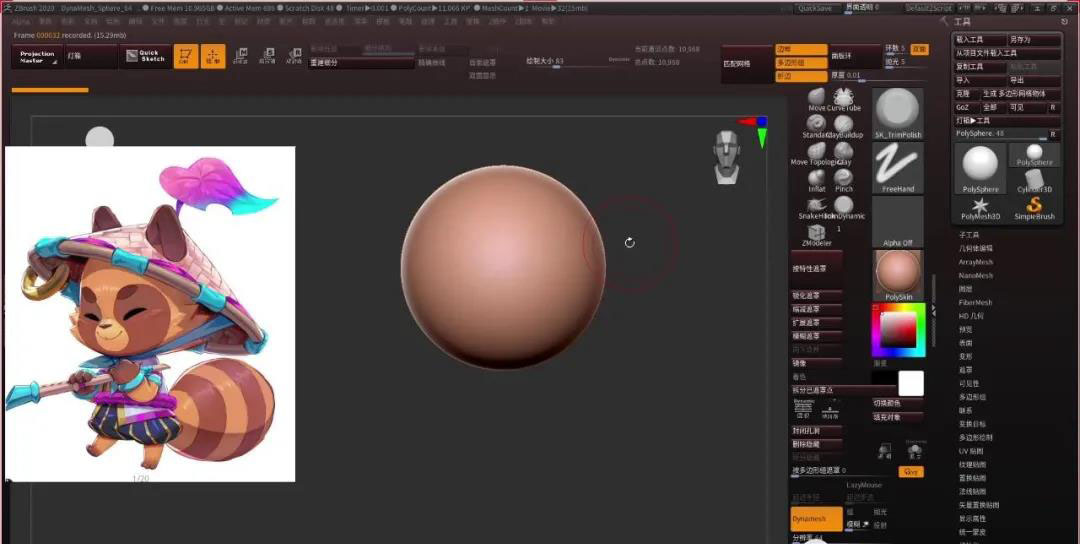Select the SimpleBrush tool

click(x=1035, y=209)
